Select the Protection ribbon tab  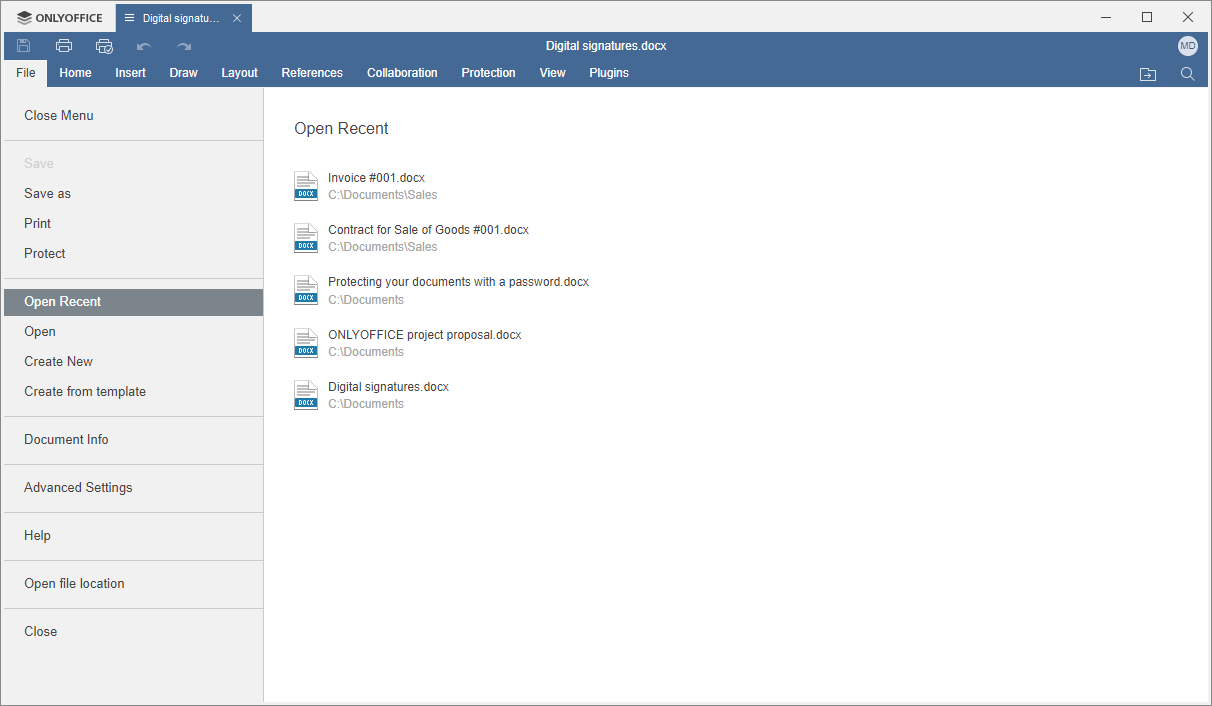(488, 72)
